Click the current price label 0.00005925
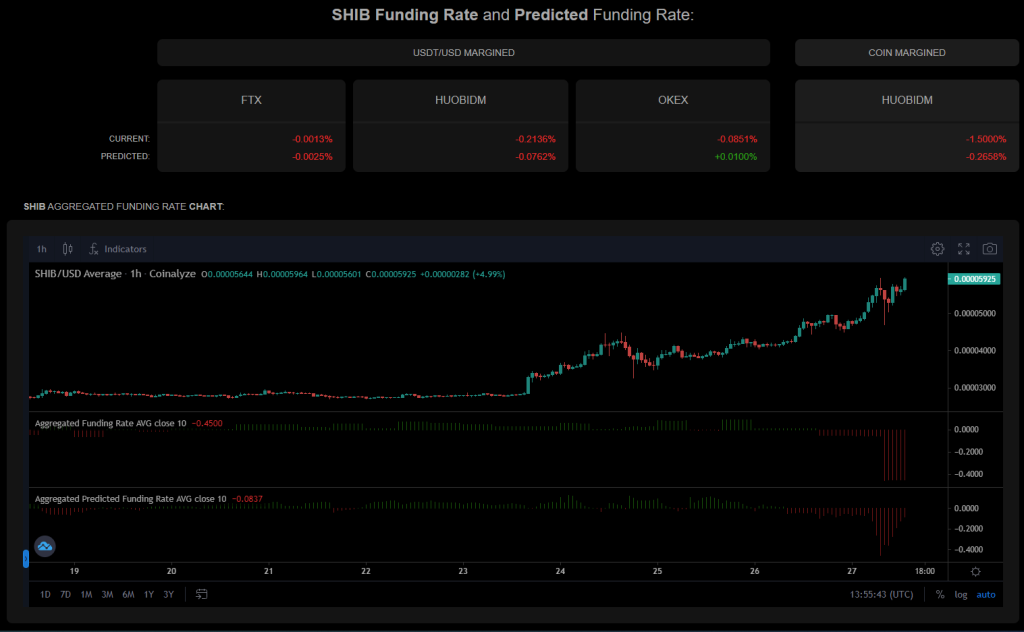1024x632 pixels. pos(975,279)
